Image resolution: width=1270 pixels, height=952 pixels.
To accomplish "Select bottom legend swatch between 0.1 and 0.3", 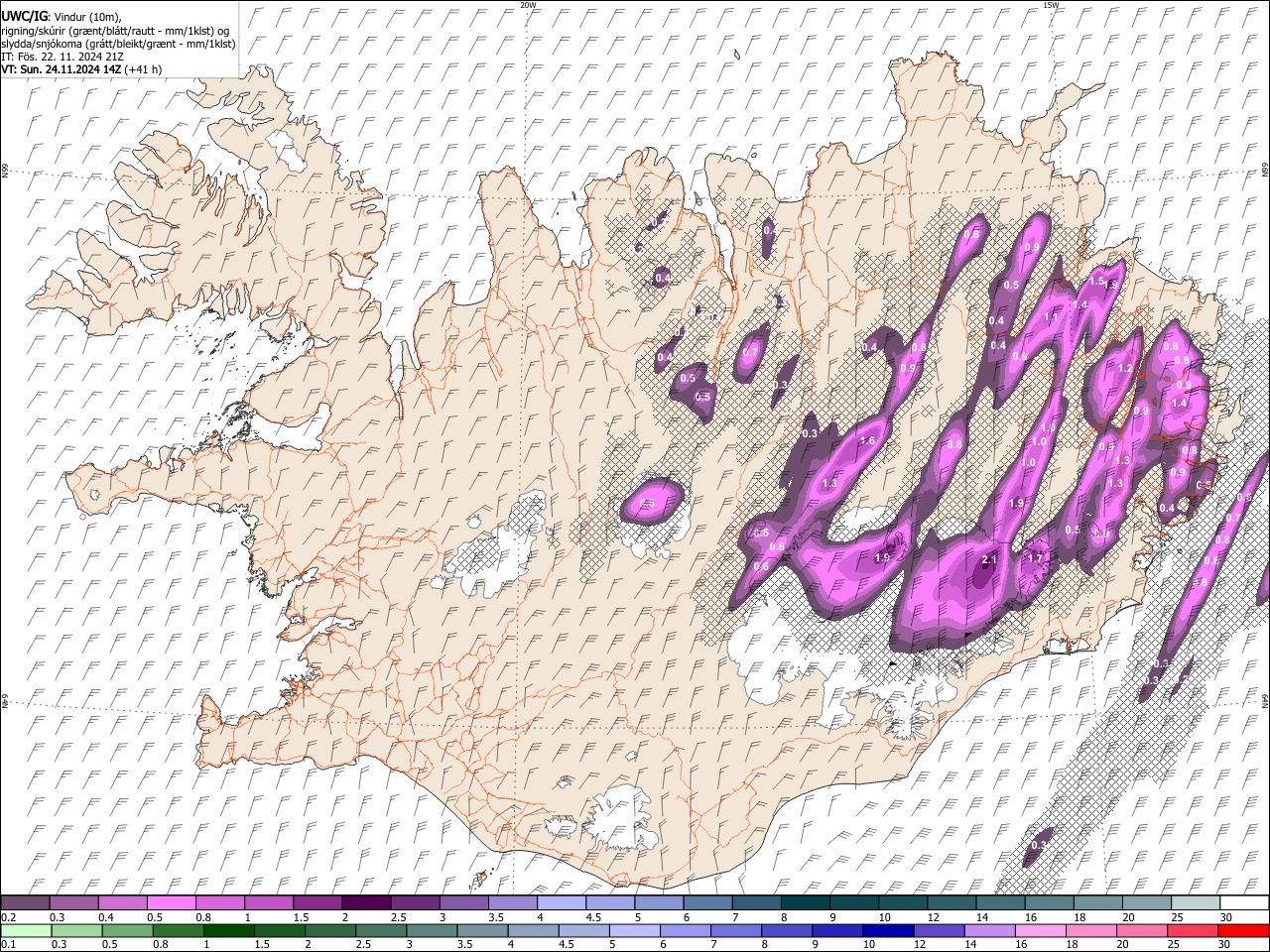I will (x=27, y=930).
